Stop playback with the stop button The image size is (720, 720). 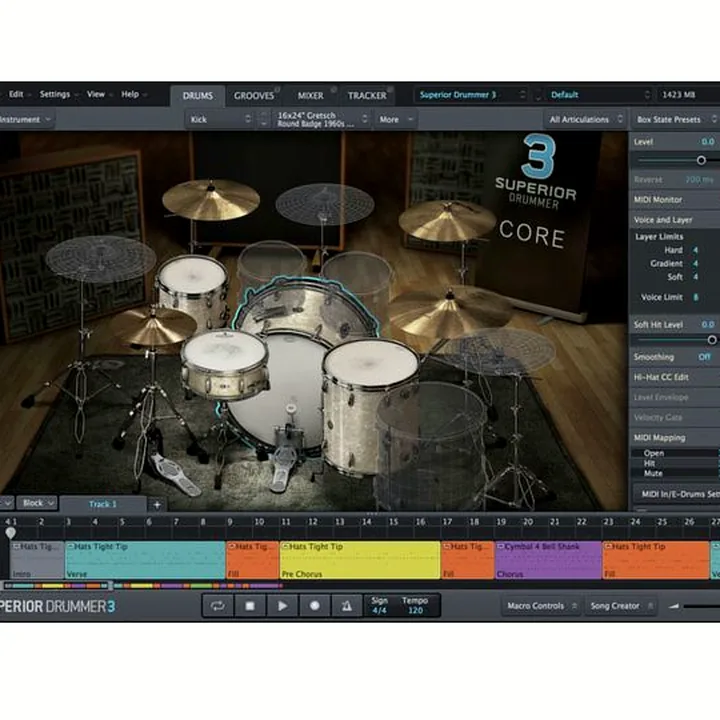(x=250, y=606)
